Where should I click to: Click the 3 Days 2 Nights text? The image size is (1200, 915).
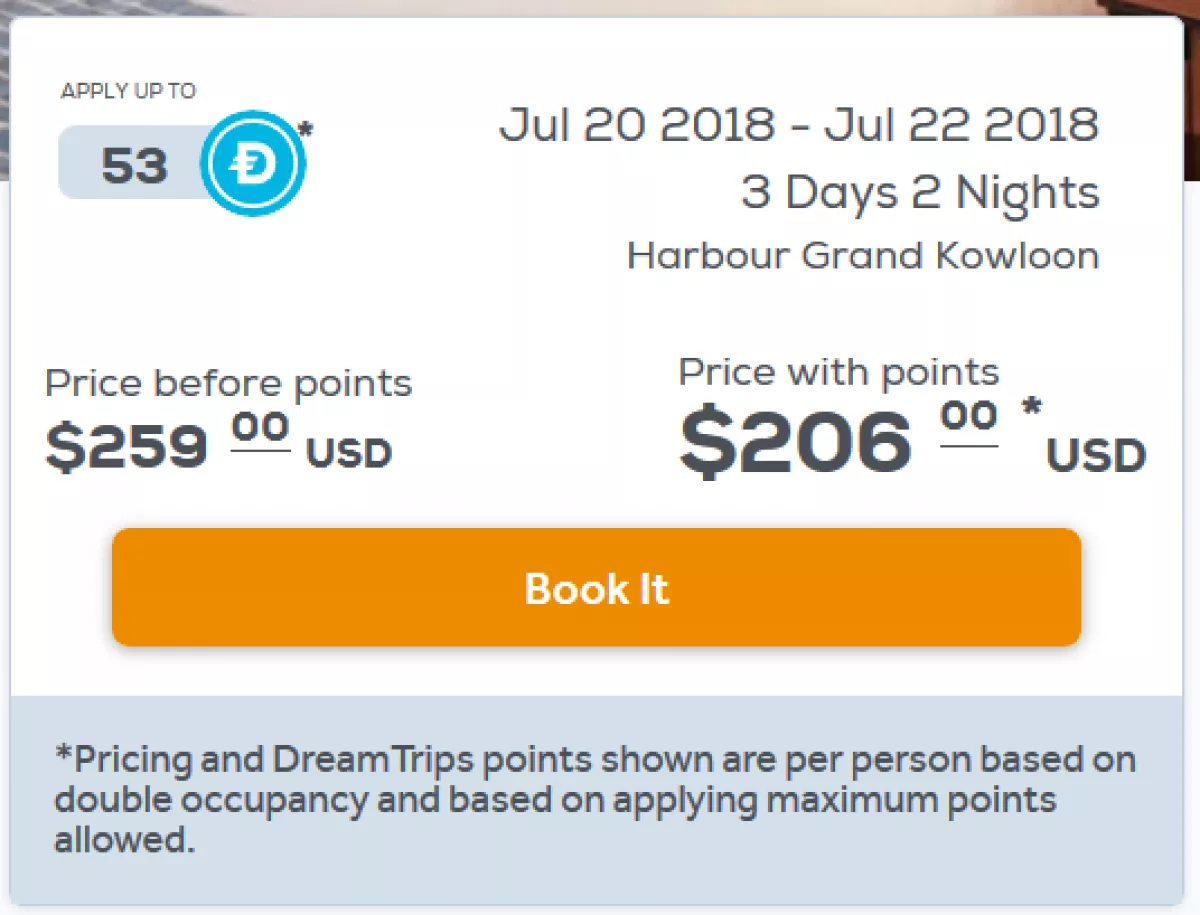pos(919,193)
